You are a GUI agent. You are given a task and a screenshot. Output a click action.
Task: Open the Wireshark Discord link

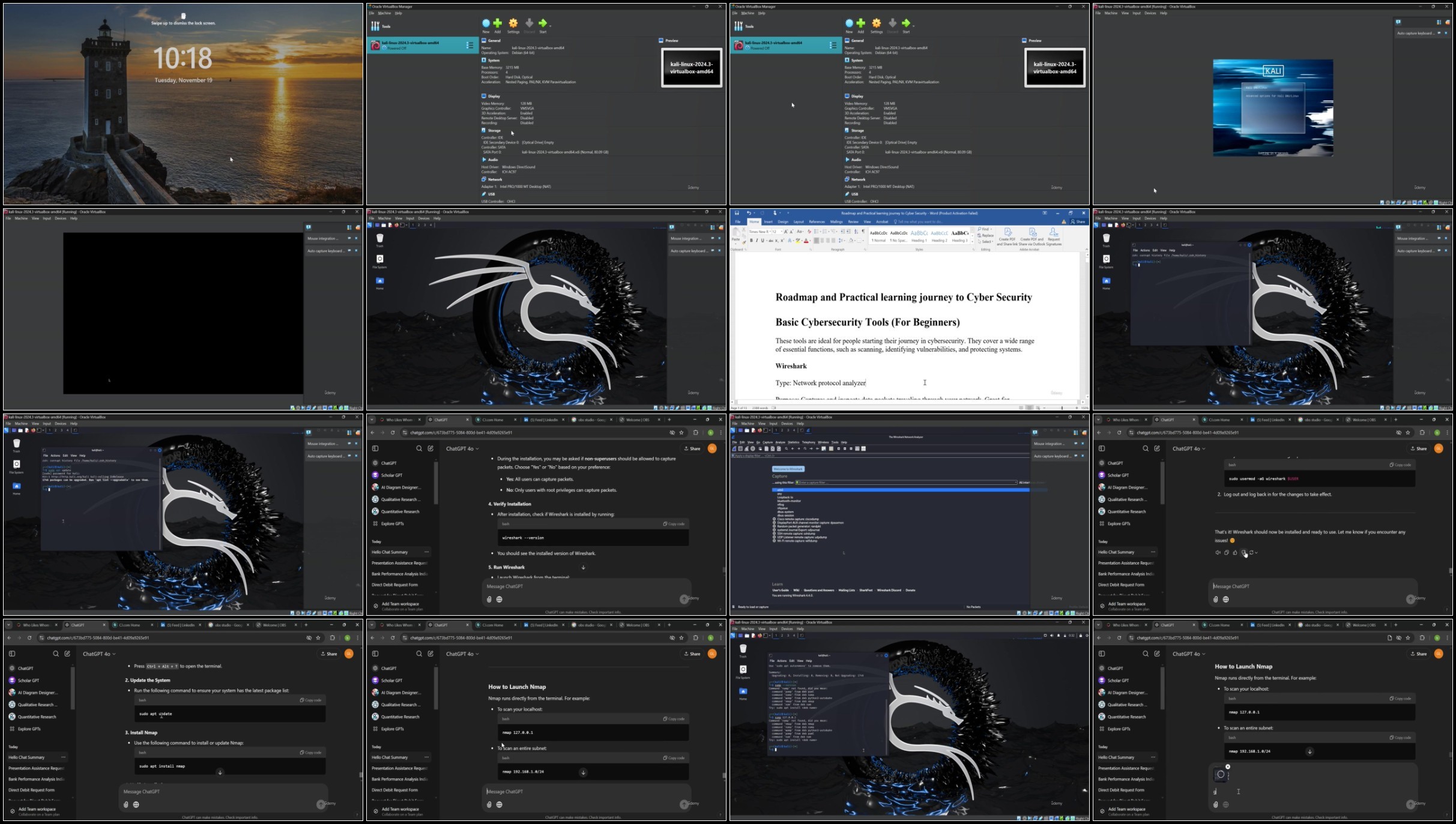click(889, 590)
